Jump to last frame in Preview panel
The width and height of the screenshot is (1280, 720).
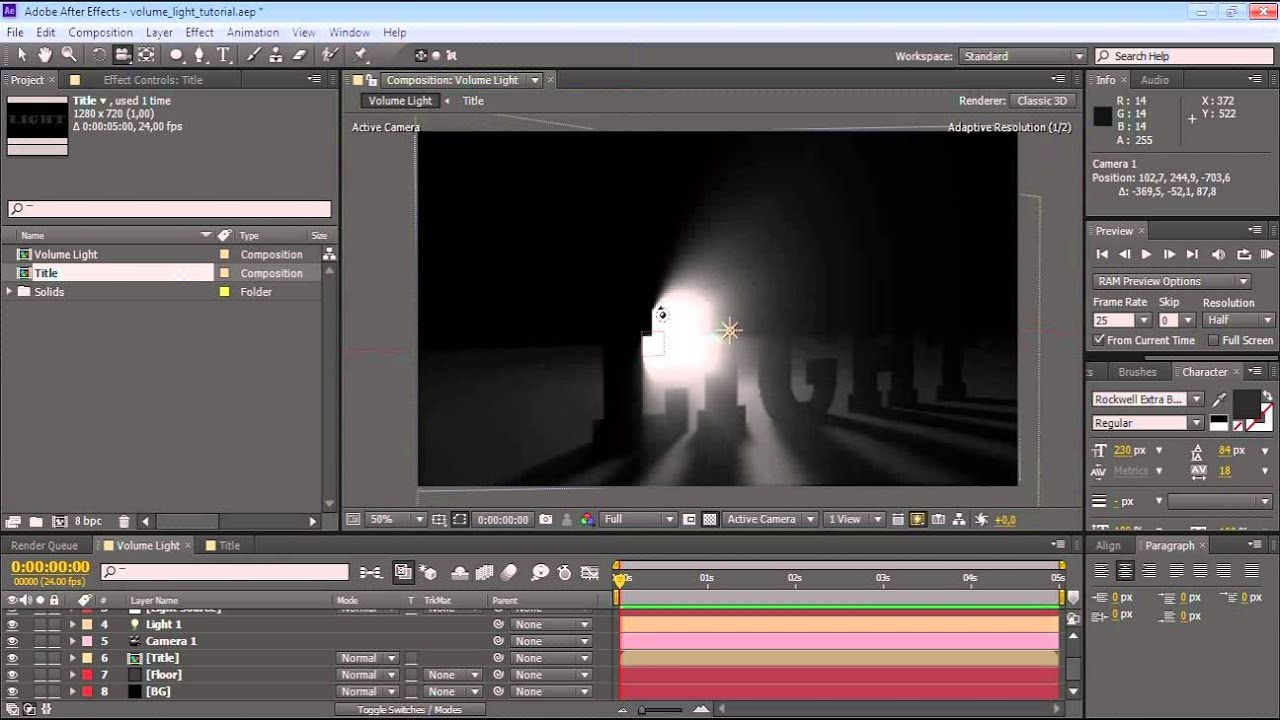1192,255
